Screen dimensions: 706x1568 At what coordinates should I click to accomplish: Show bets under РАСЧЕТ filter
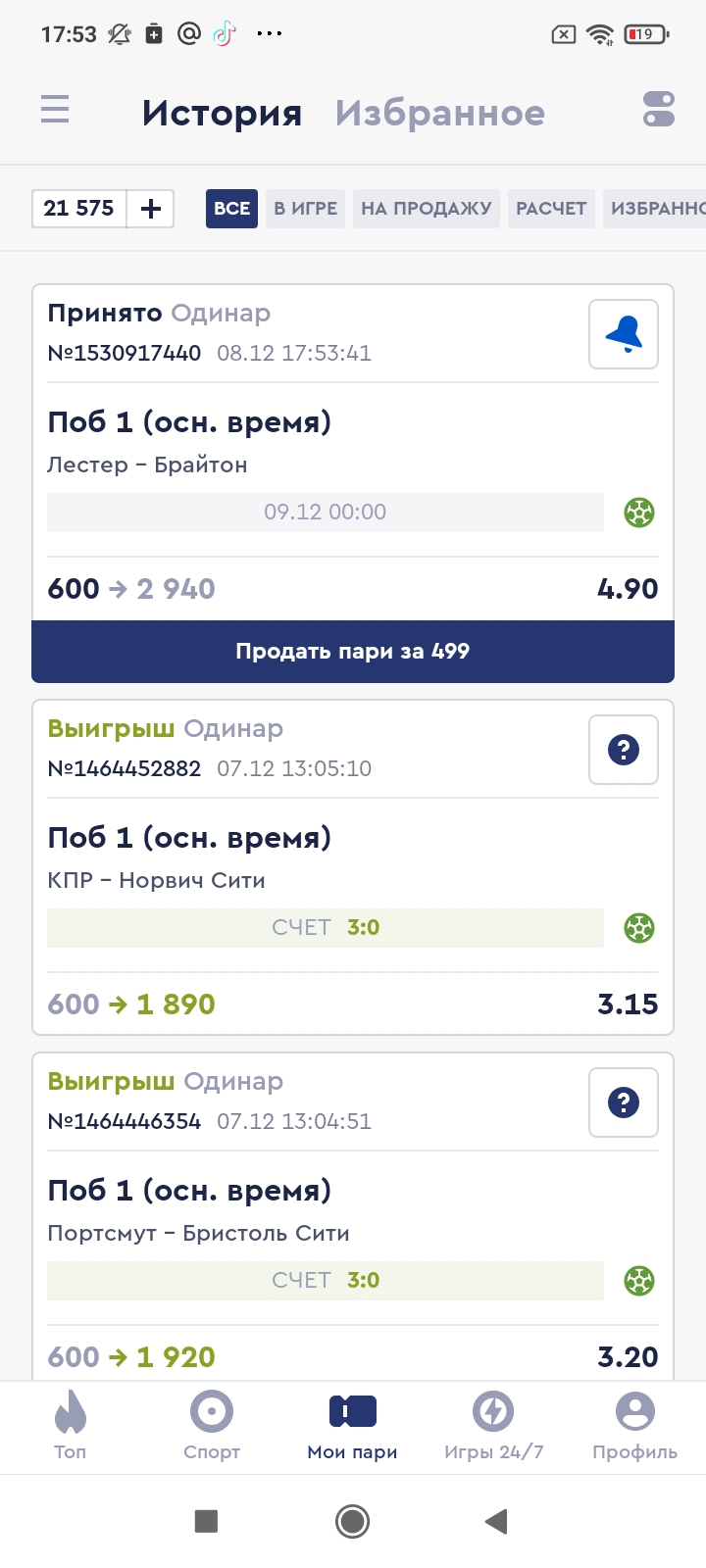(551, 209)
